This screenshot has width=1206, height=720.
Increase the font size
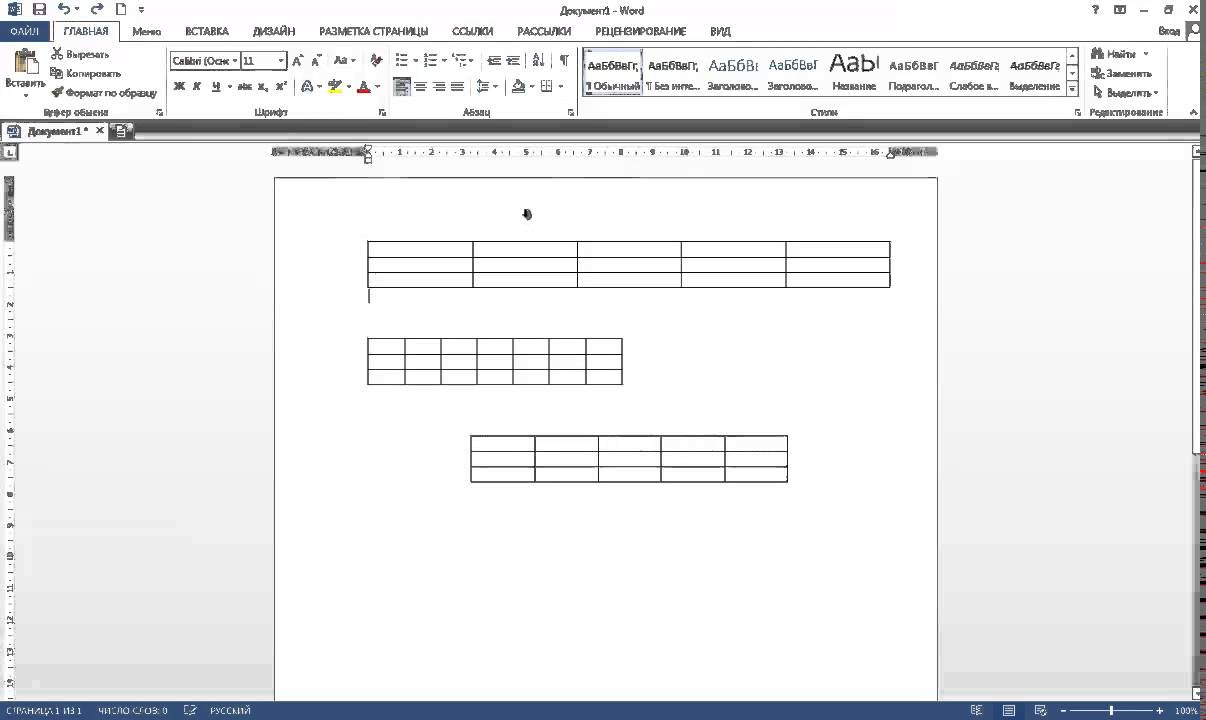point(298,61)
